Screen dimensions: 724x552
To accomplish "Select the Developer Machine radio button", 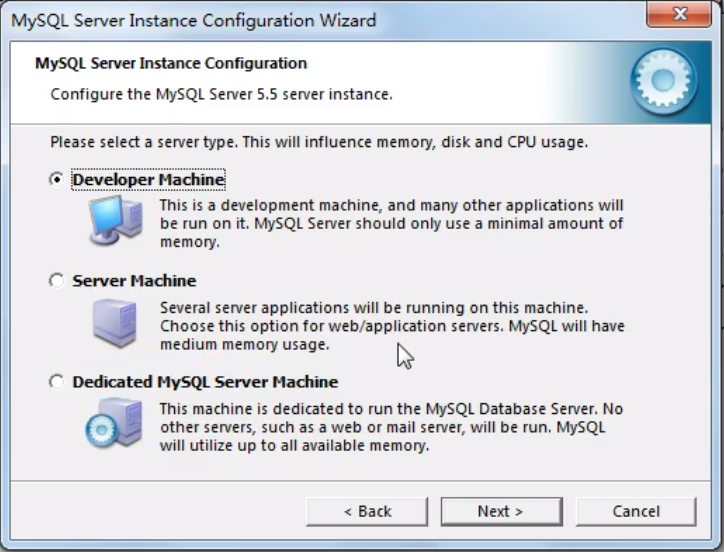I will coord(56,179).
